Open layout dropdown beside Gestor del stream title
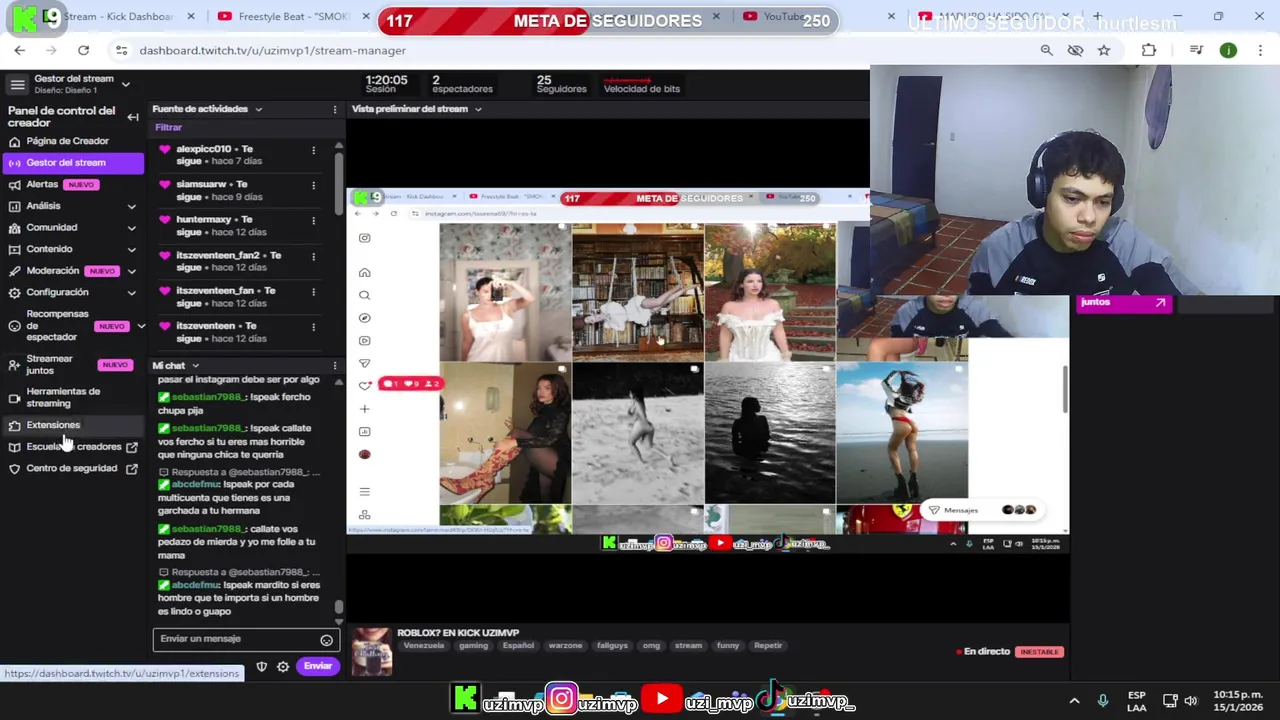Screen dimensions: 1280x720 tap(126, 84)
